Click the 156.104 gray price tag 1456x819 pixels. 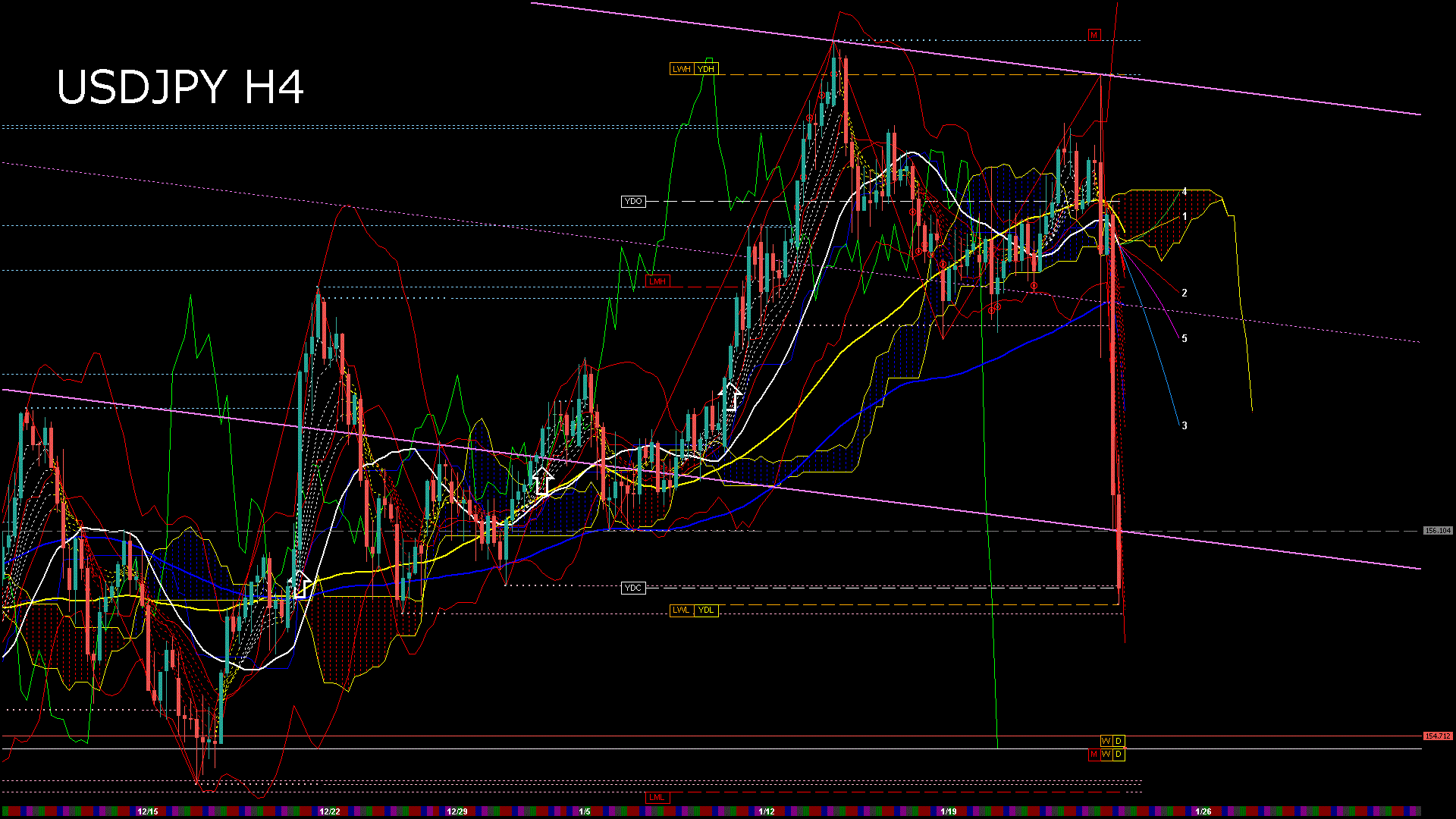pos(1437,531)
